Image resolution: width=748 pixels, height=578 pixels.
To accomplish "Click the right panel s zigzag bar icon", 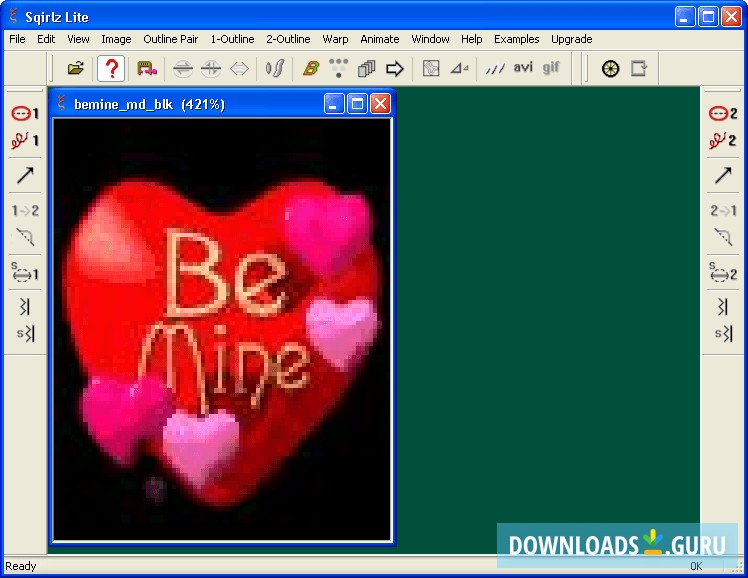I will pos(723,334).
